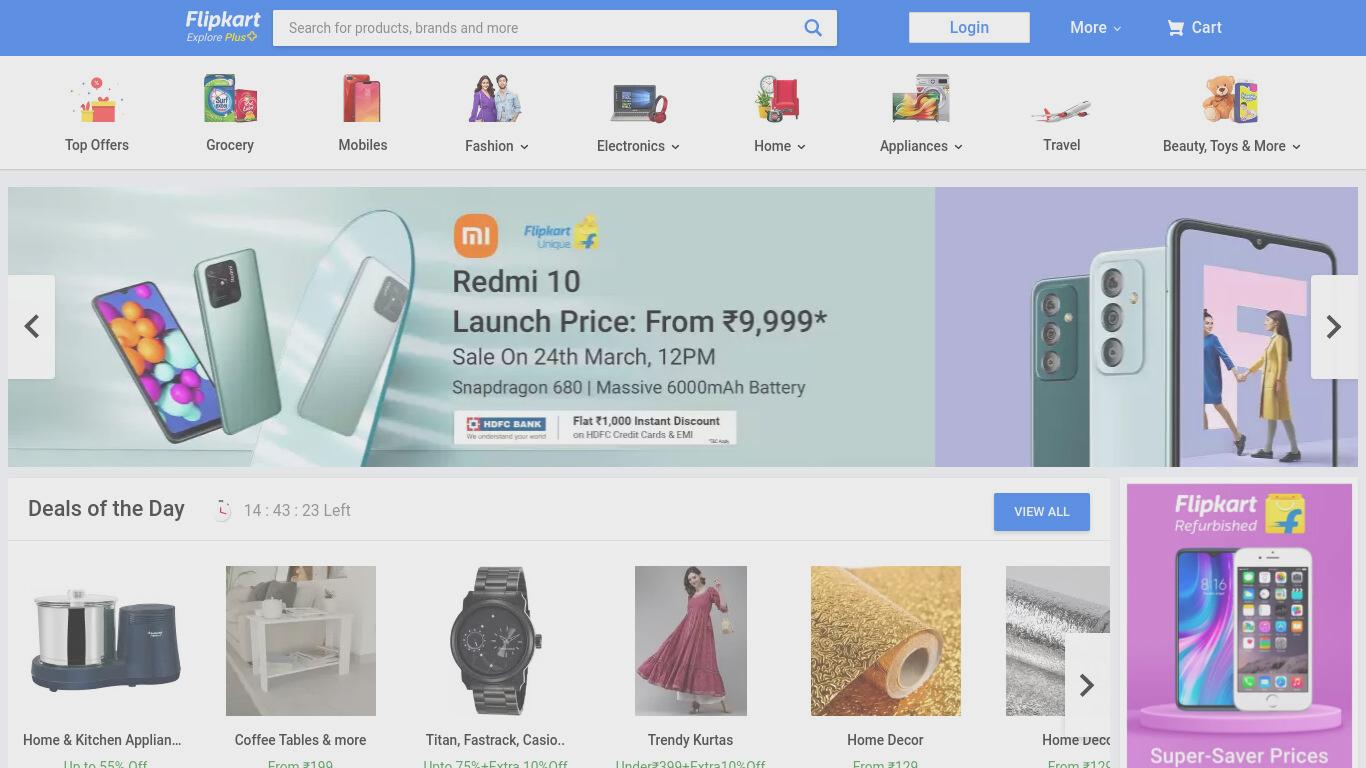
Task: Open the Mobiles category icon
Action: click(x=362, y=99)
